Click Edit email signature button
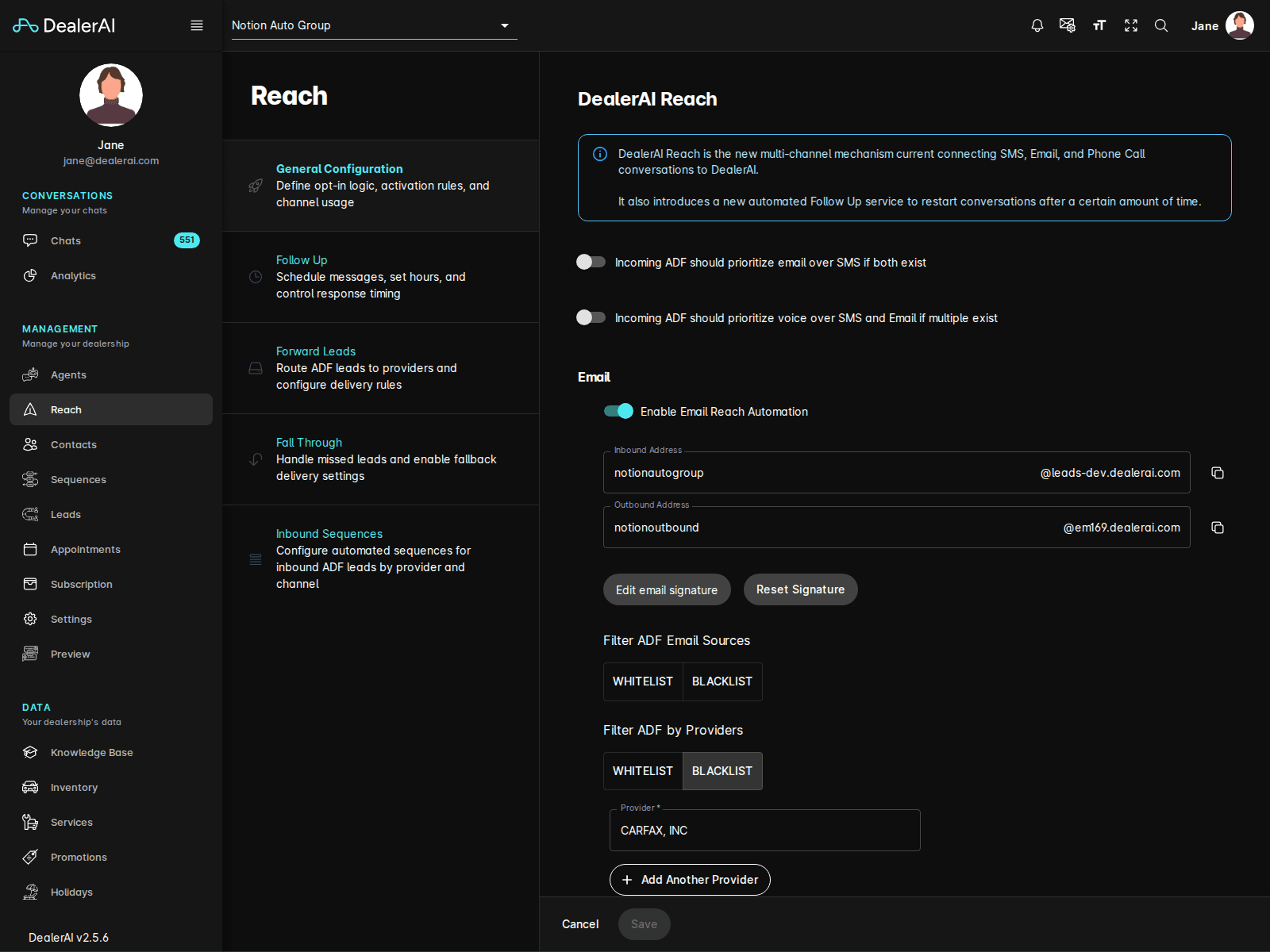The height and width of the screenshot is (952, 1270). [667, 589]
